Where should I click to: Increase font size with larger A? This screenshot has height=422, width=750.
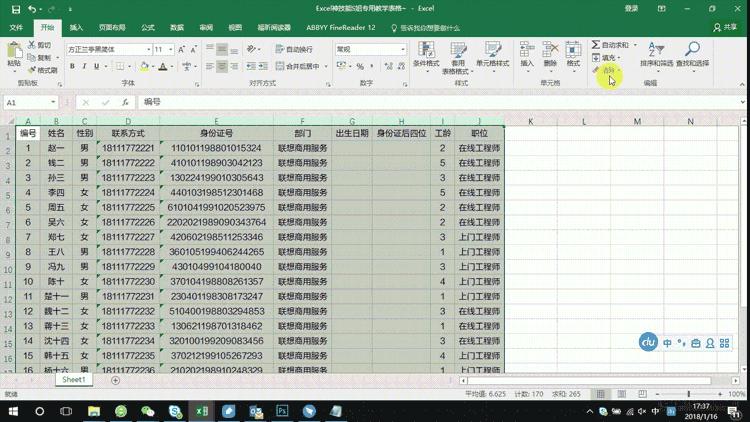tap(181, 49)
